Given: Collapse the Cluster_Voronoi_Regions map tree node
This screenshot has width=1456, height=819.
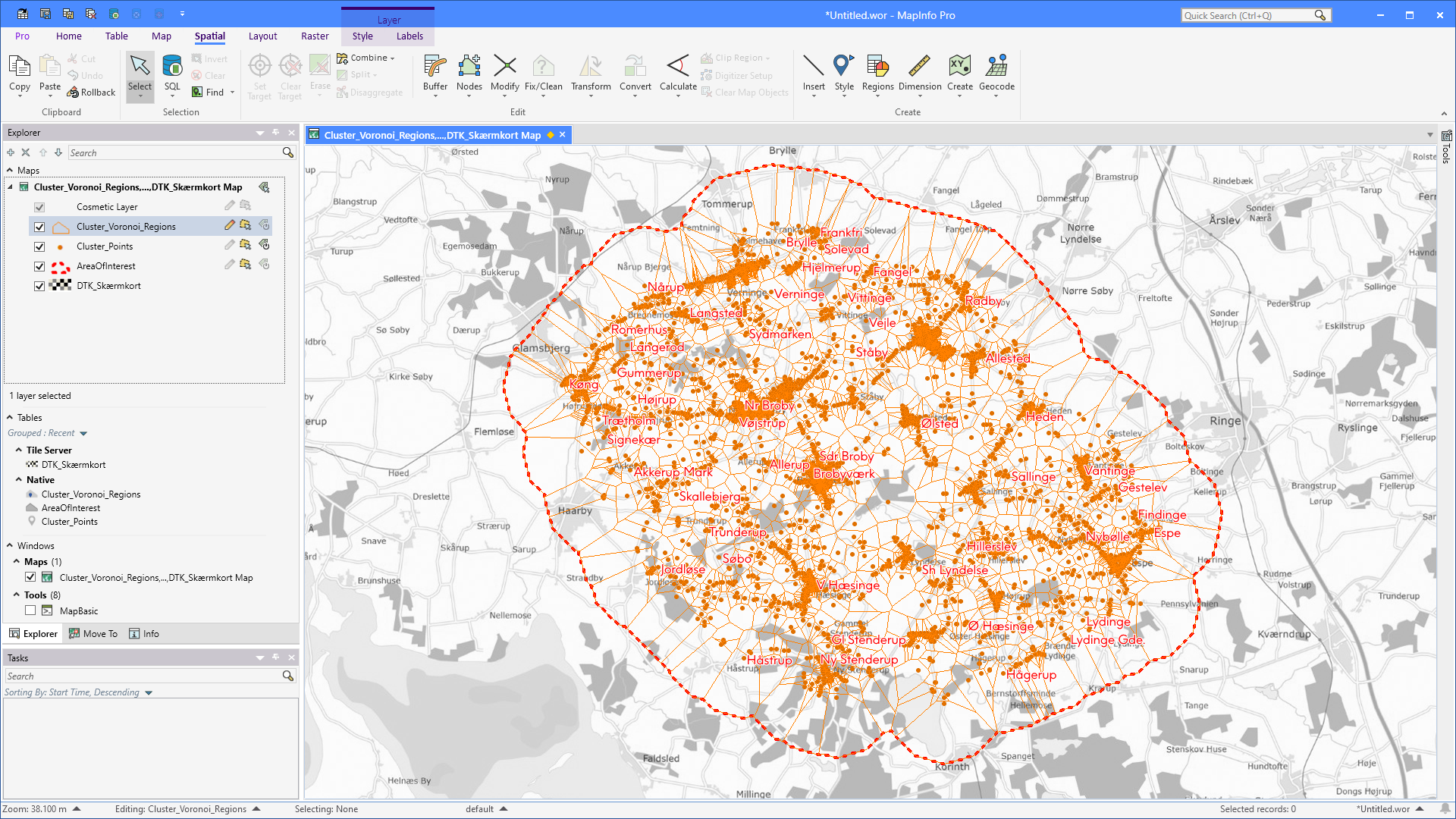Looking at the screenshot, I should point(10,187).
